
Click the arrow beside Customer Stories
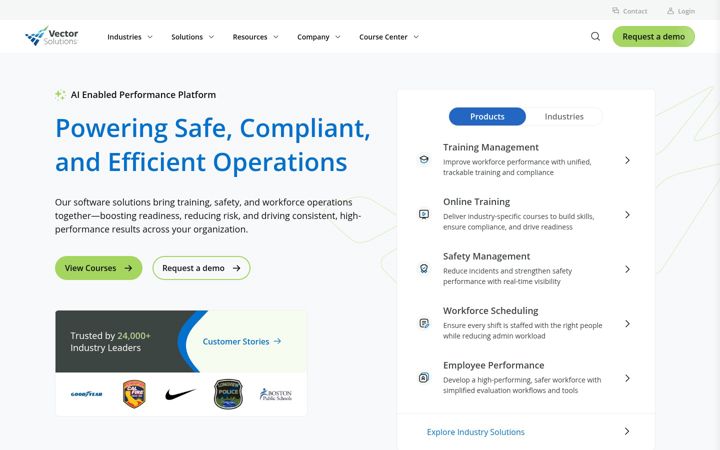coord(277,341)
